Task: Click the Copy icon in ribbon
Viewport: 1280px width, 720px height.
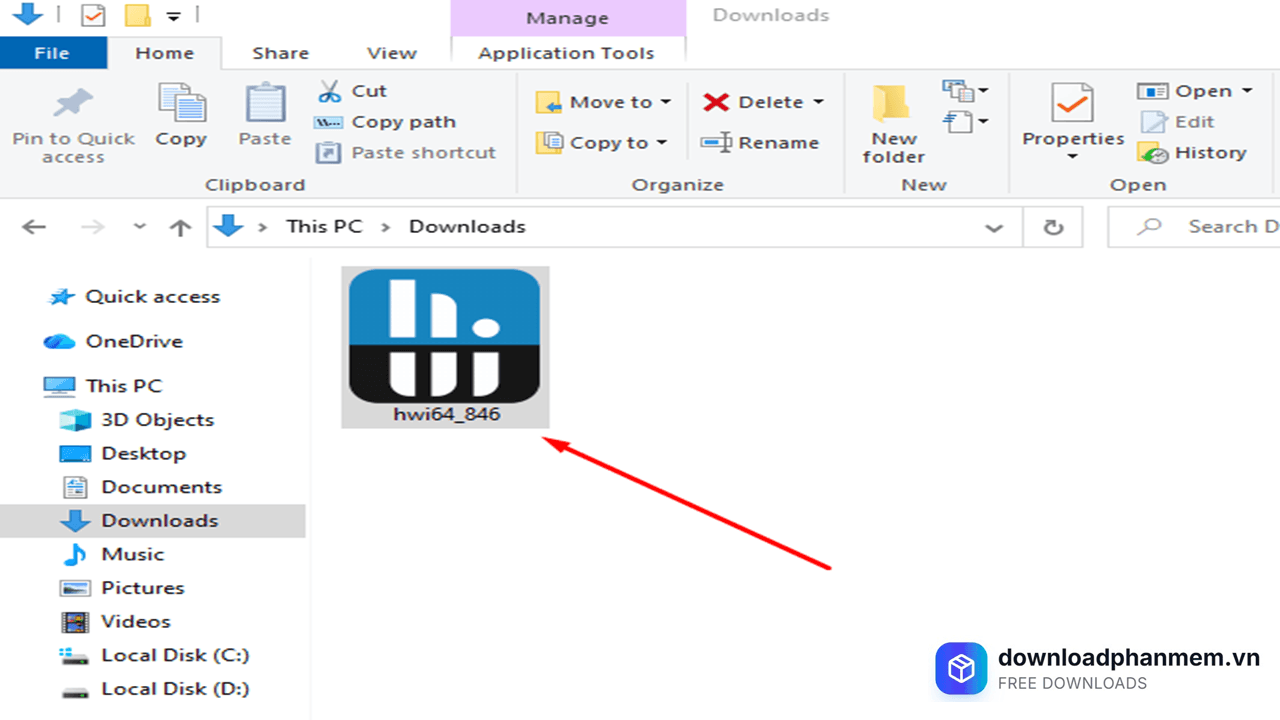Action: [181, 104]
